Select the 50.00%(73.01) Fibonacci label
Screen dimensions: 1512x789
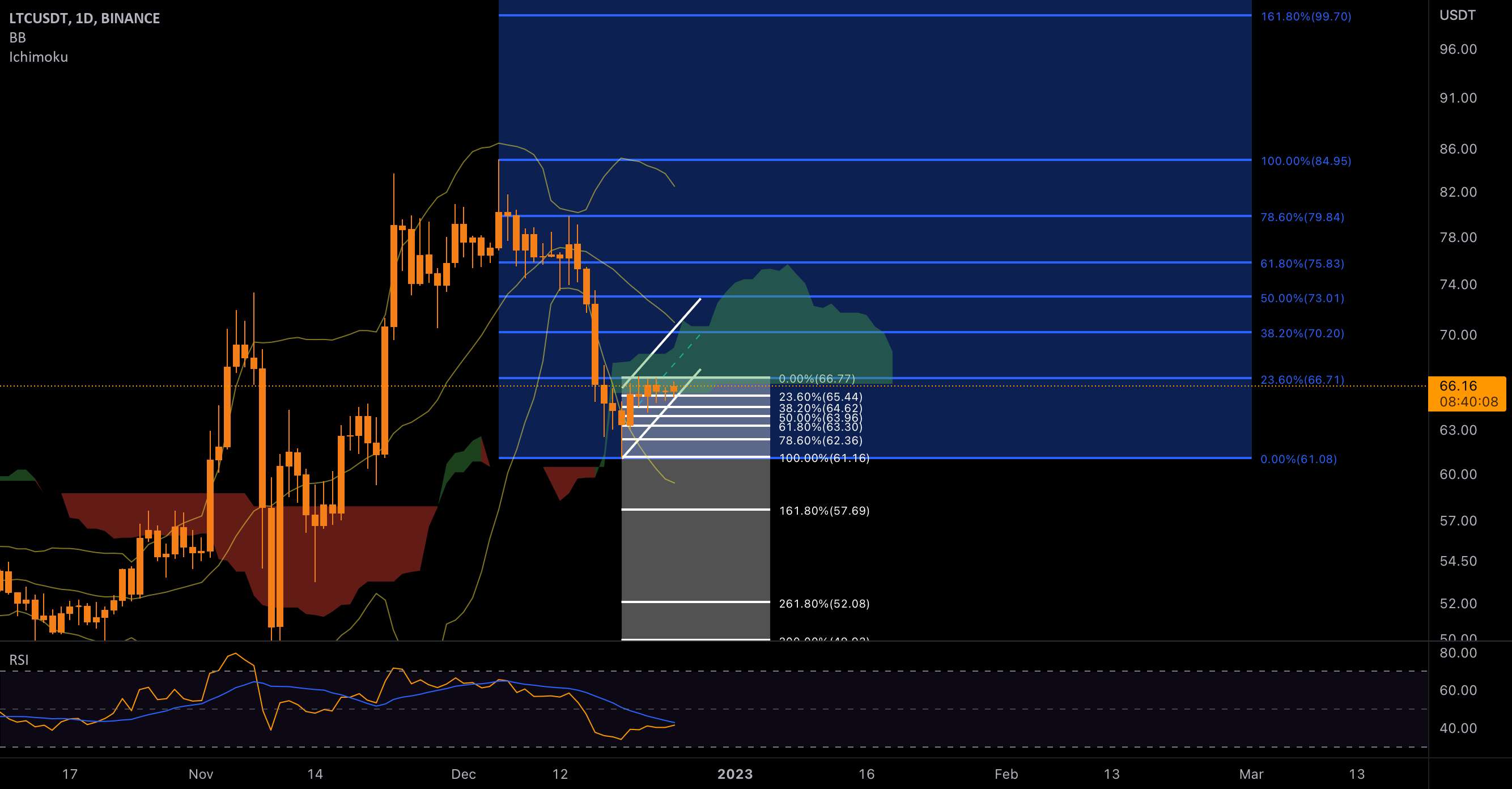[x=1302, y=298]
